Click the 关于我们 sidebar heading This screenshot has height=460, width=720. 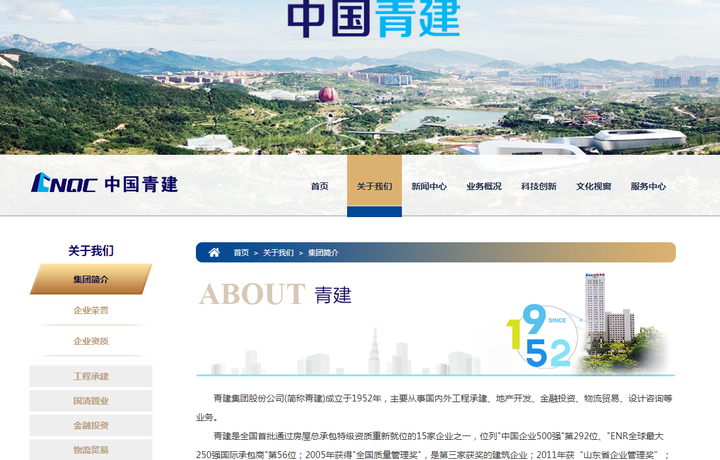[91, 251]
